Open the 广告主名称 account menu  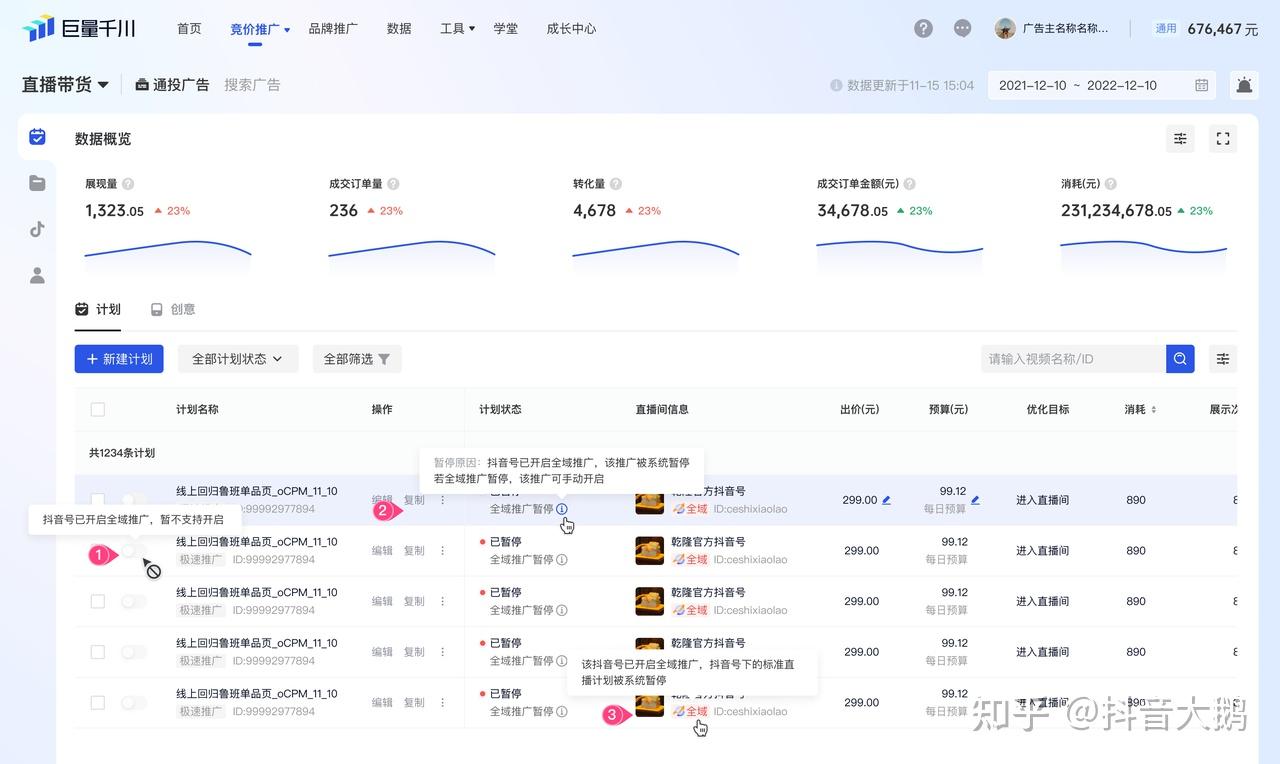click(x=1053, y=29)
